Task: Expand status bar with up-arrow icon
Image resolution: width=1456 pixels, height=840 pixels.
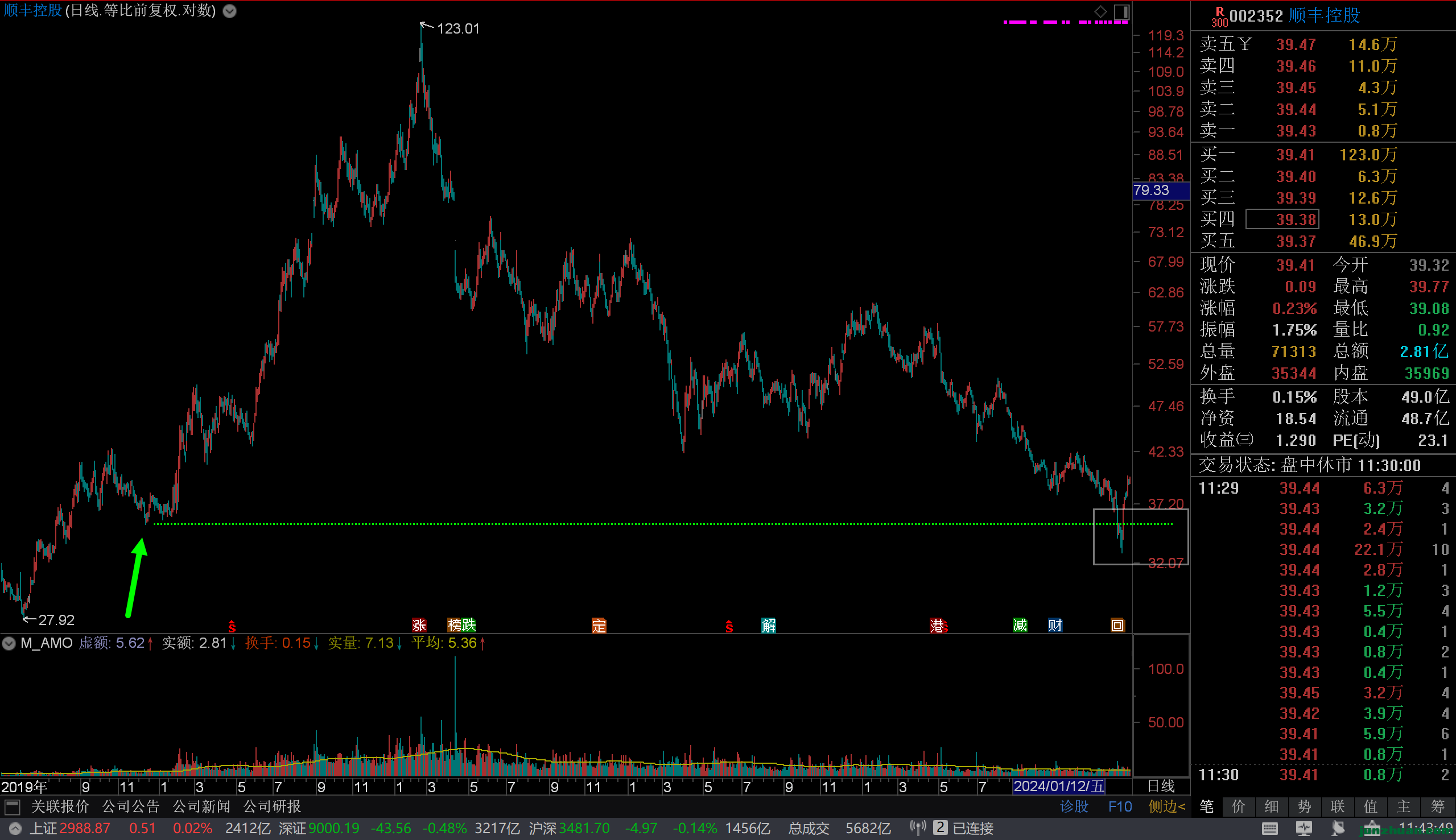Action: click(x=15, y=829)
